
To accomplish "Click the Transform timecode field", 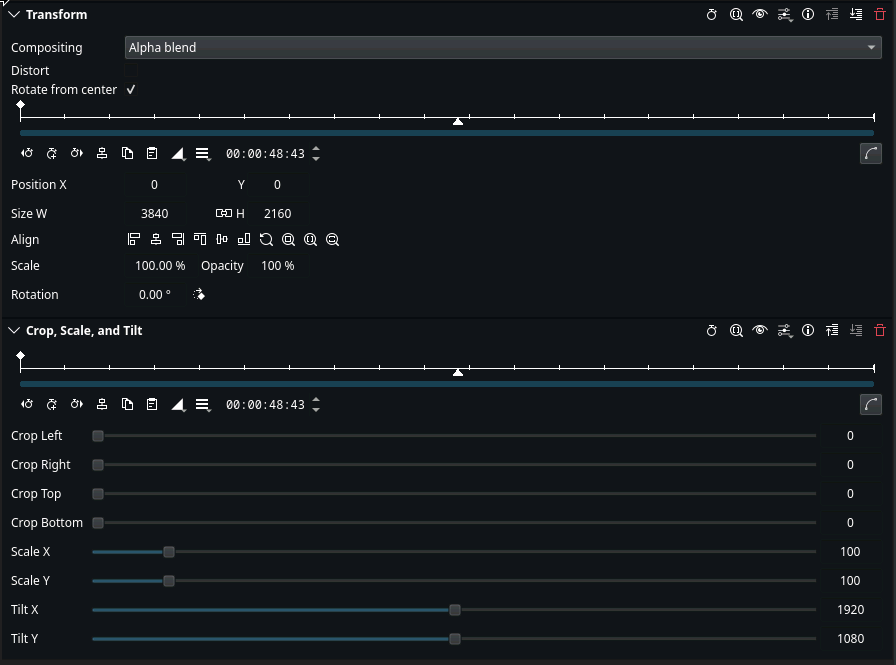I will 265,154.
